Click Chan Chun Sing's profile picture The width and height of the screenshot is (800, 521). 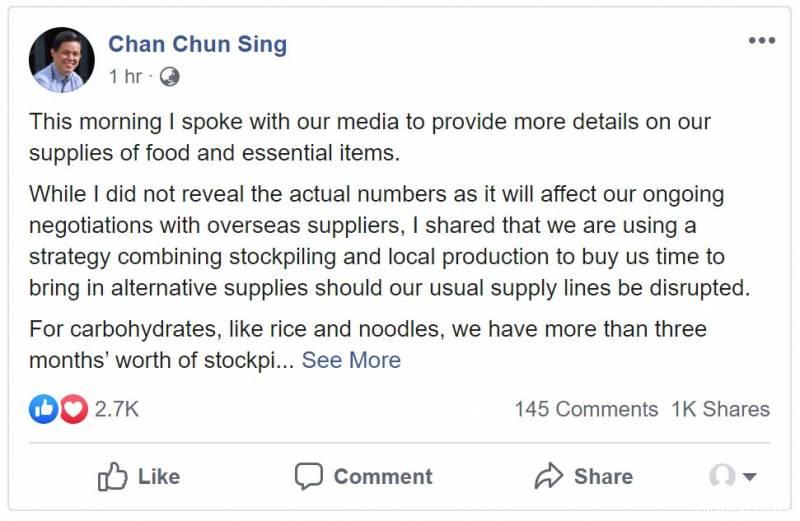click(x=62, y=59)
